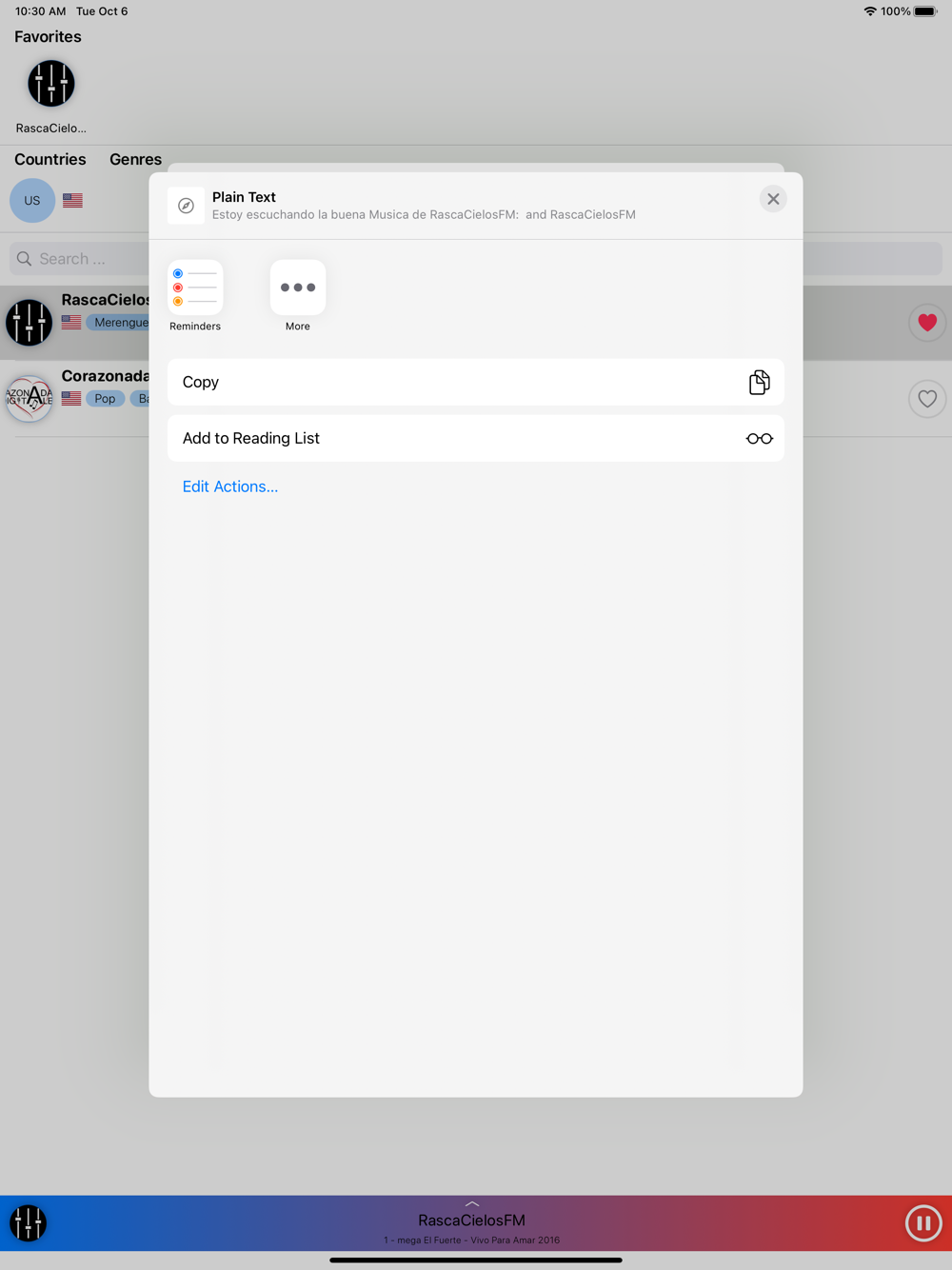952x1270 pixels.
Task: Close the share sheet
Action: (x=773, y=199)
